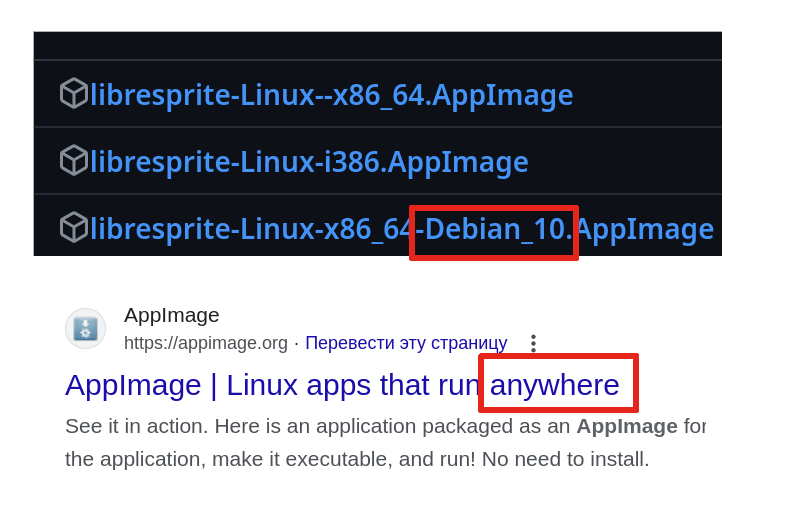This screenshot has width=809, height=531.
Task: Click package icon beside Debian_10 AppImage
Action: (74, 228)
